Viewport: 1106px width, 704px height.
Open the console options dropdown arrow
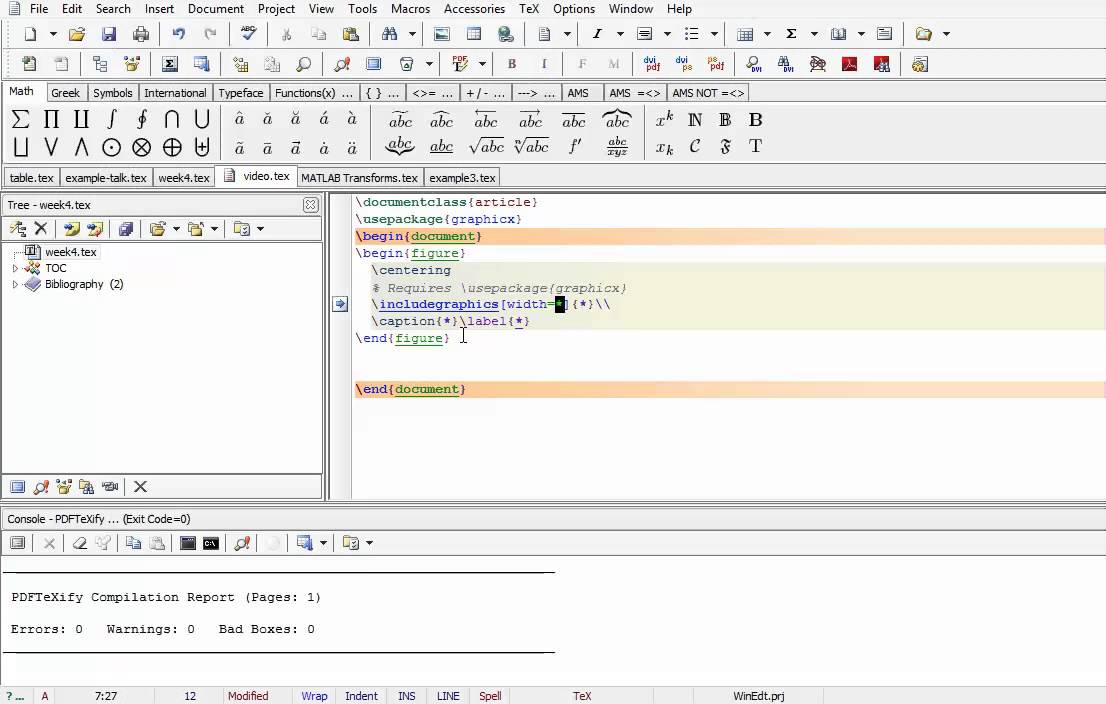(370, 543)
